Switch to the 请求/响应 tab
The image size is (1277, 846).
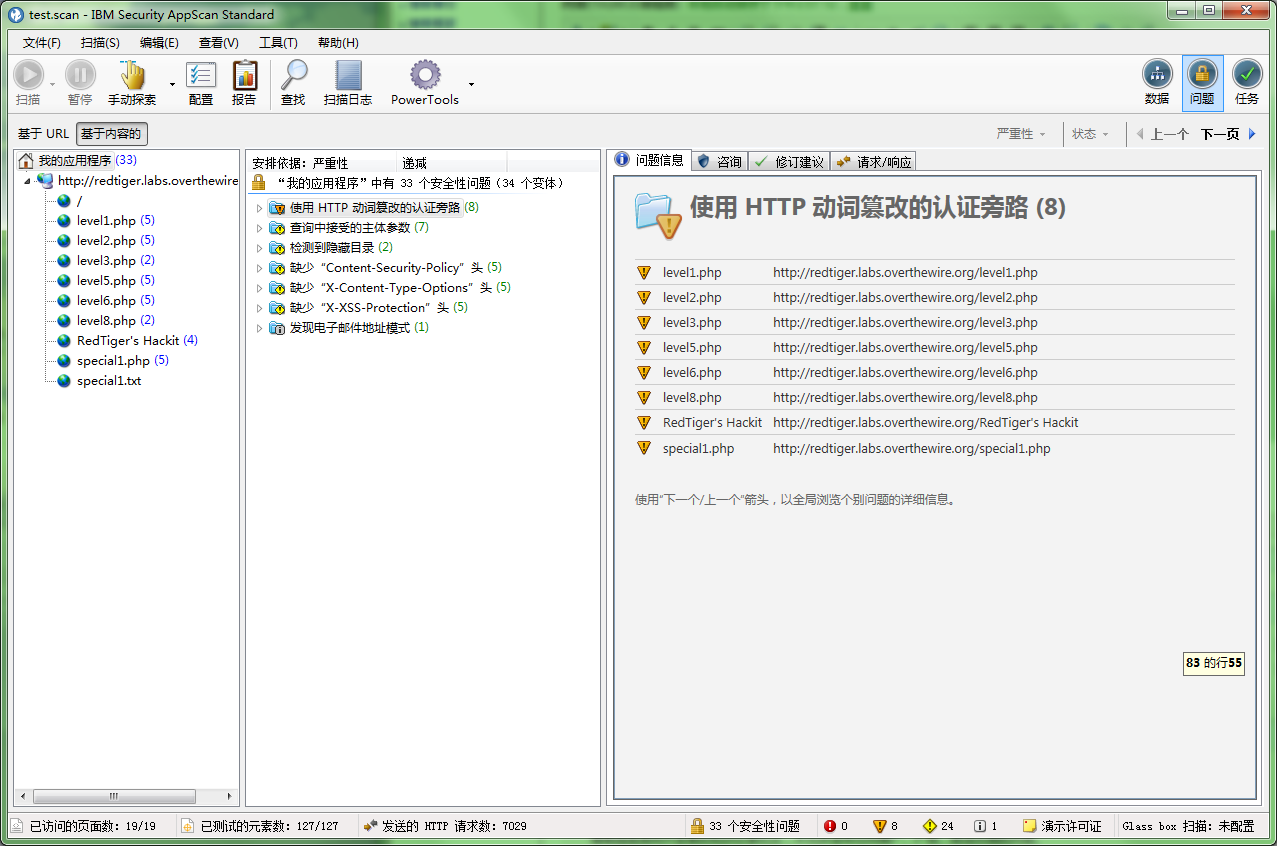click(x=873, y=161)
